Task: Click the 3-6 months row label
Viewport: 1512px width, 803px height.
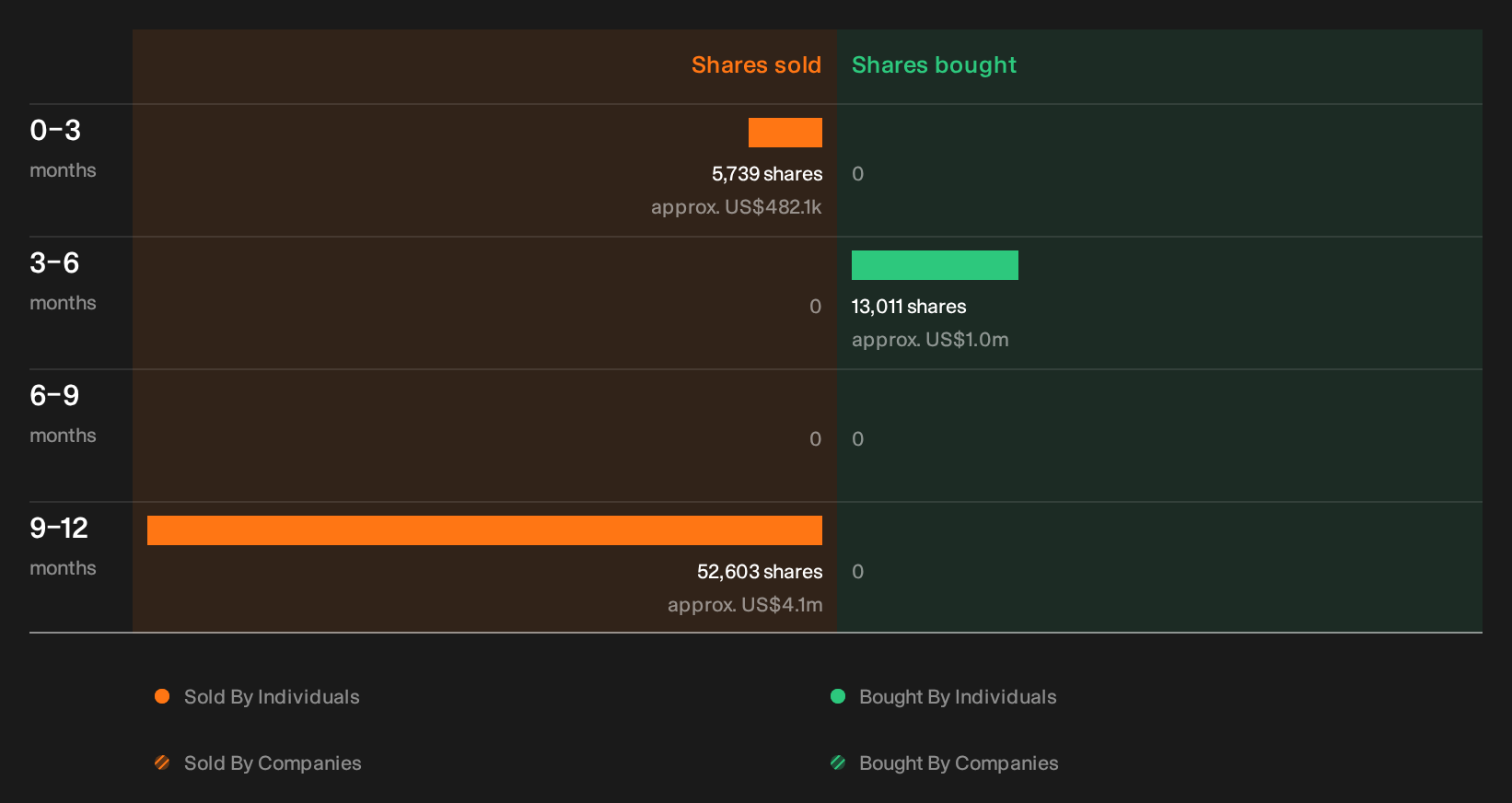Action: click(x=63, y=281)
